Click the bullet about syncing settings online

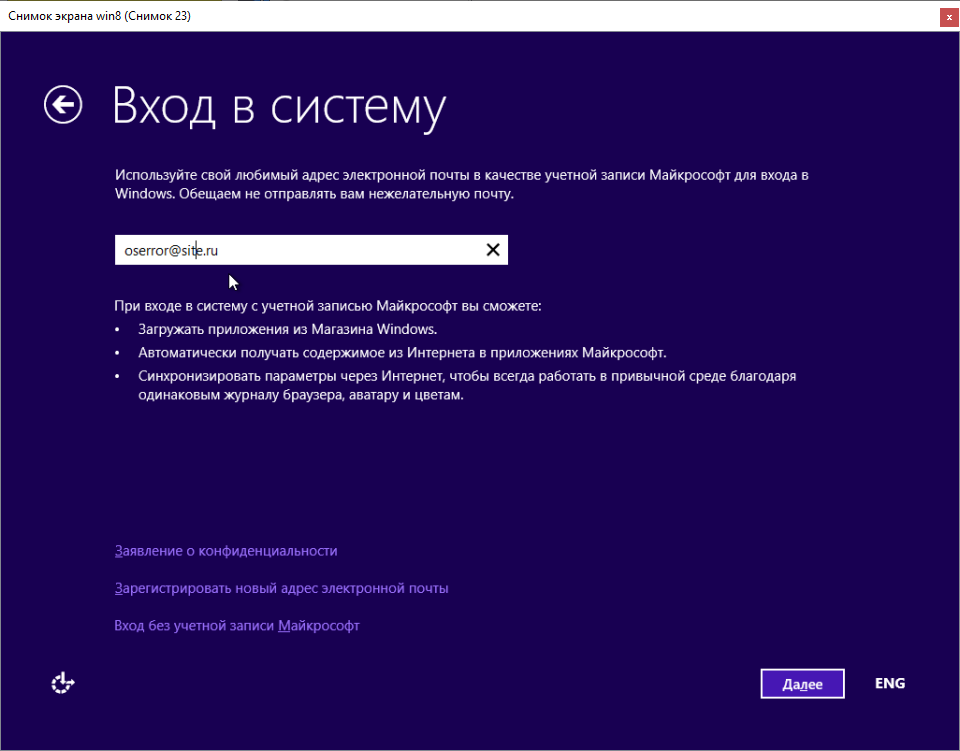(x=467, y=385)
